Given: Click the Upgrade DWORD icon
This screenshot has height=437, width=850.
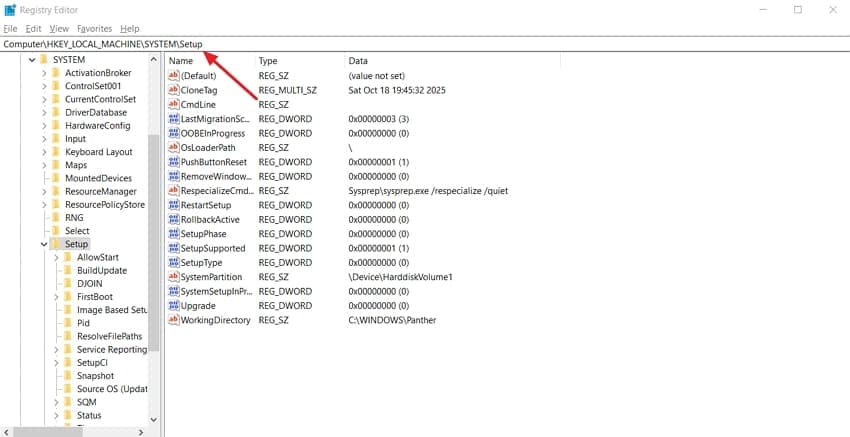Looking at the screenshot, I should (173, 305).
